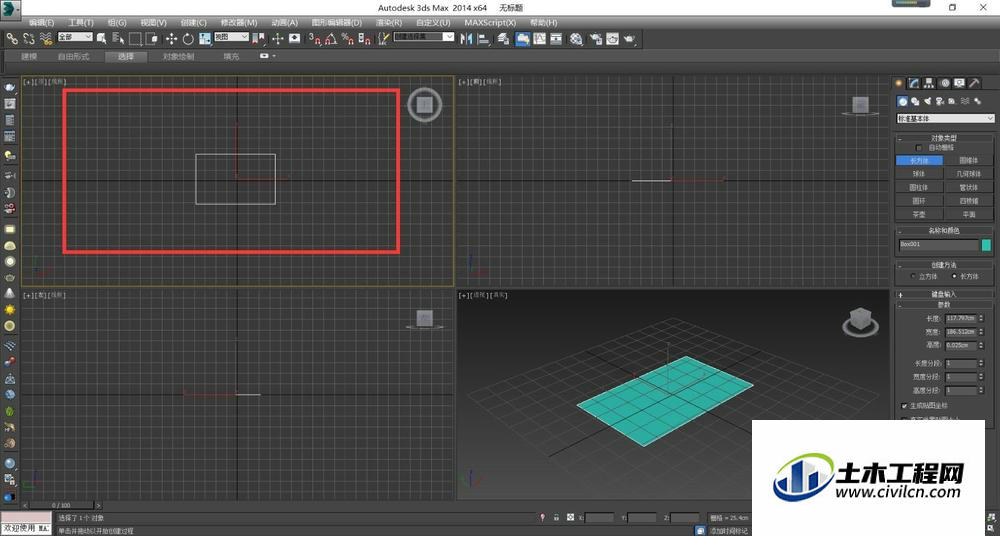Viewport: 1000px width, 536px height.
Task: Switch to the Display panel icon
Action: click(x=959, y=83)
